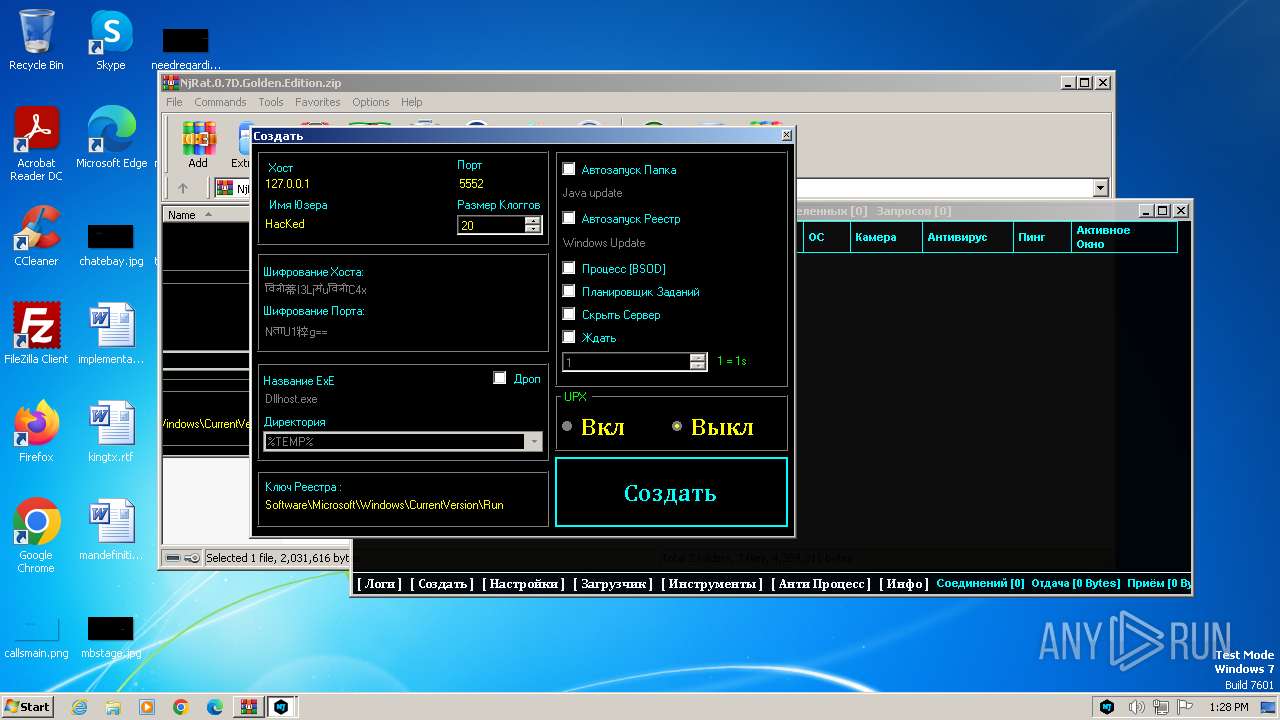The width and height of the screenshot is (1280, 720).
Task: Open the [ Настройки ] section
Action: tap(523, 584)
